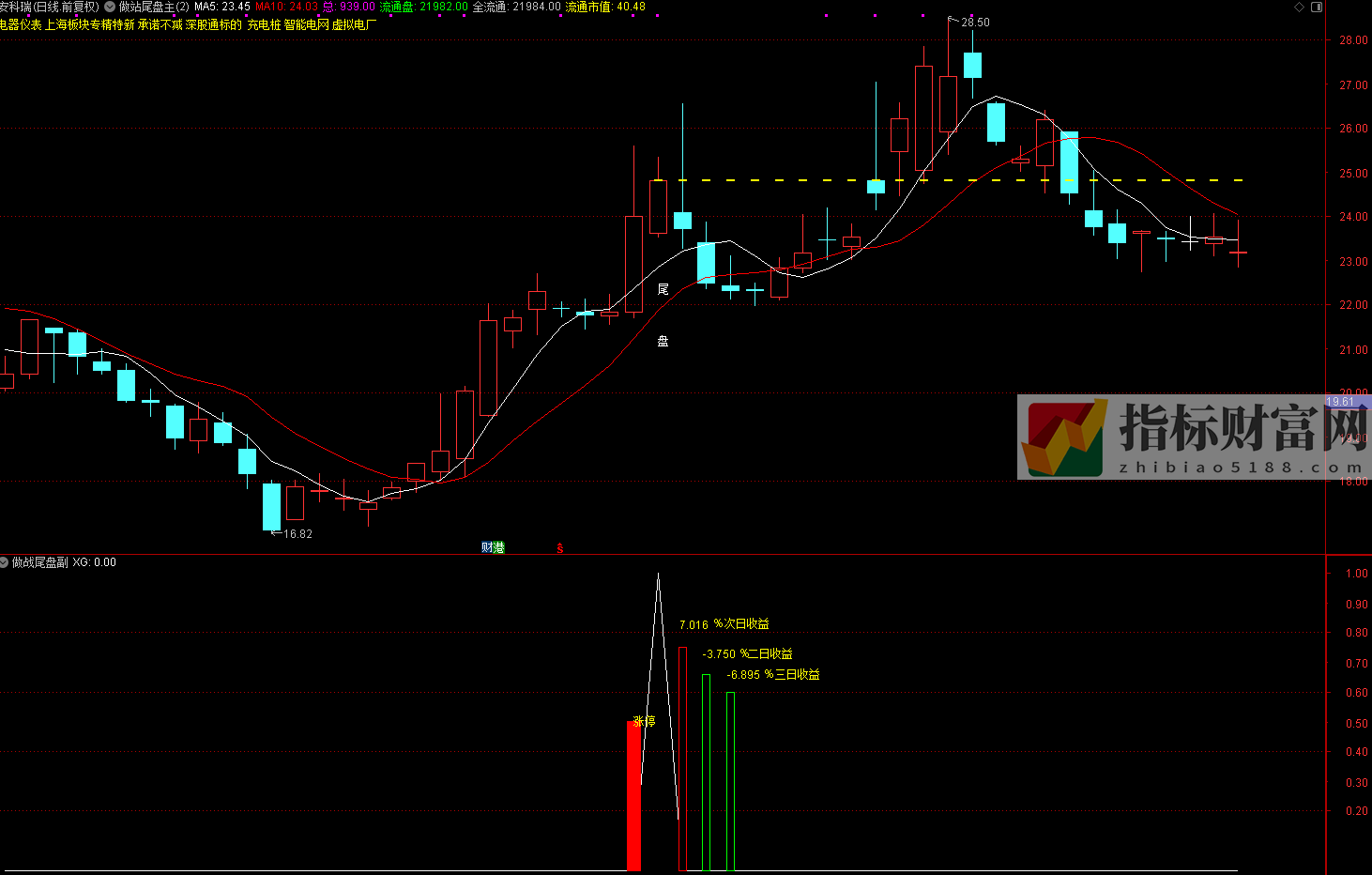The height and width of the screenshot is (875, 1372).
Task: Click the 做战尾盘副 sub-indicator name
Action: pos(40,562)
